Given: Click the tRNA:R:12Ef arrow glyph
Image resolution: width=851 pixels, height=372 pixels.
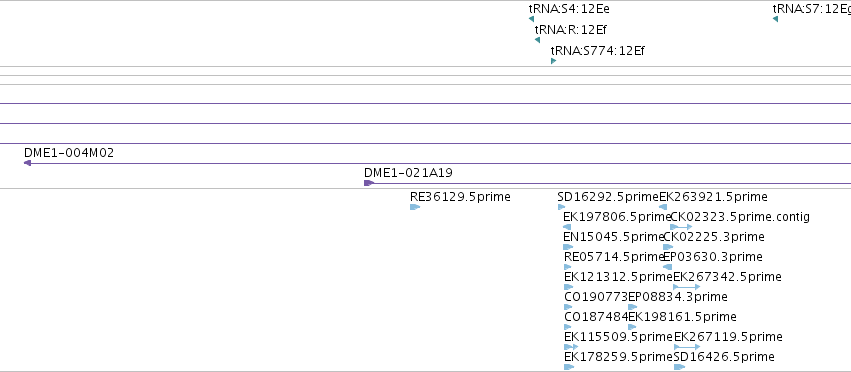Looking at the screenshot, I should point(537,40).
